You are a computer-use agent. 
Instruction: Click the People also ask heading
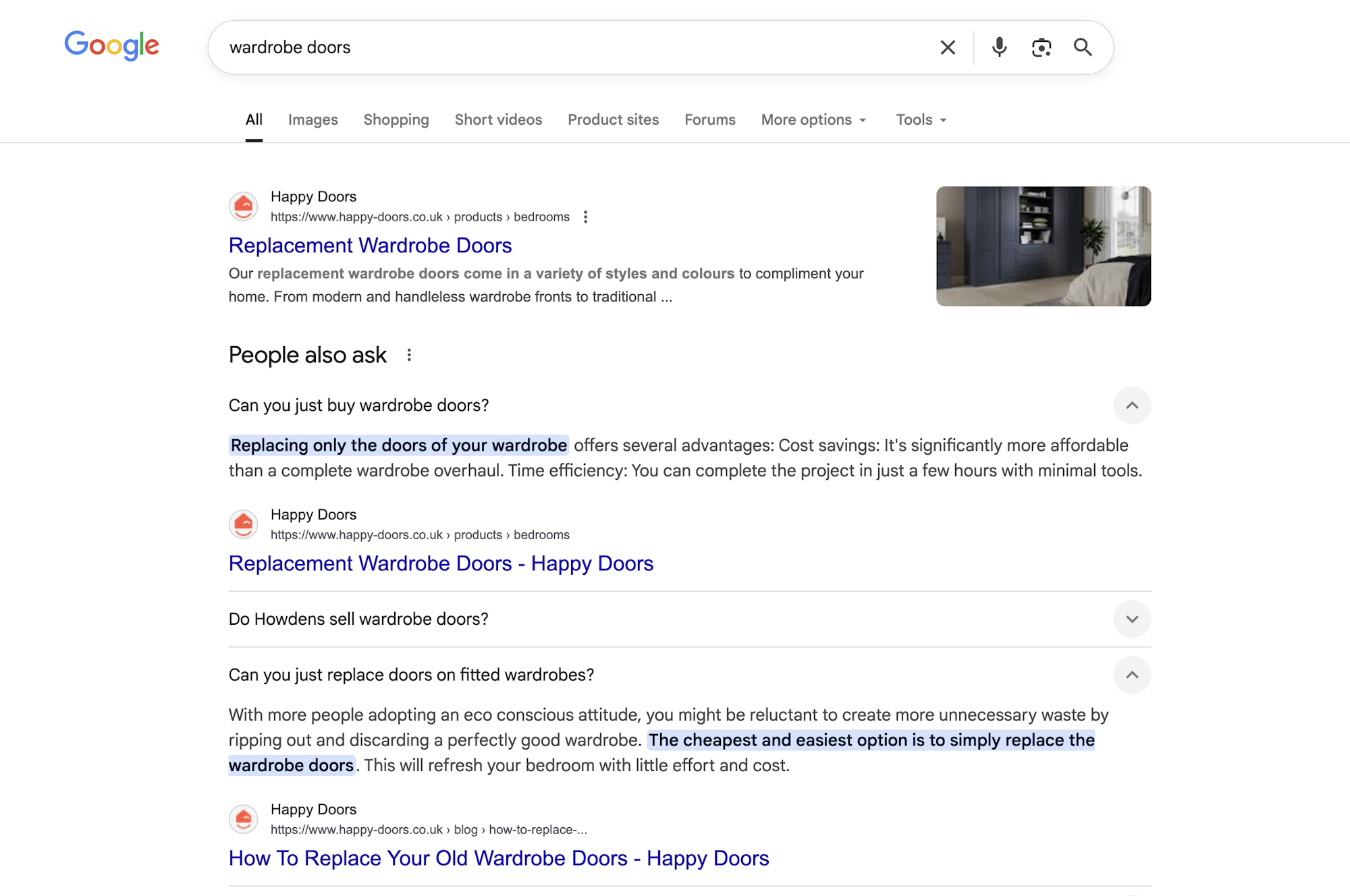(307, 355)
